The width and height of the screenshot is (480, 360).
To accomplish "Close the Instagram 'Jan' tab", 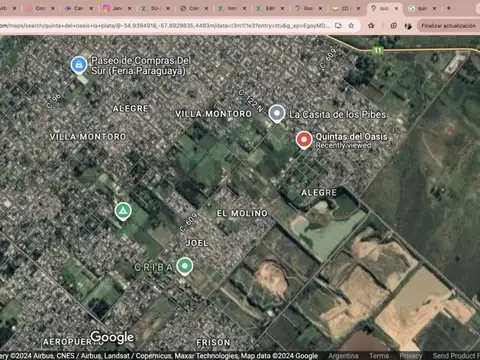I will pyautogui.click(x=129, y=8).
